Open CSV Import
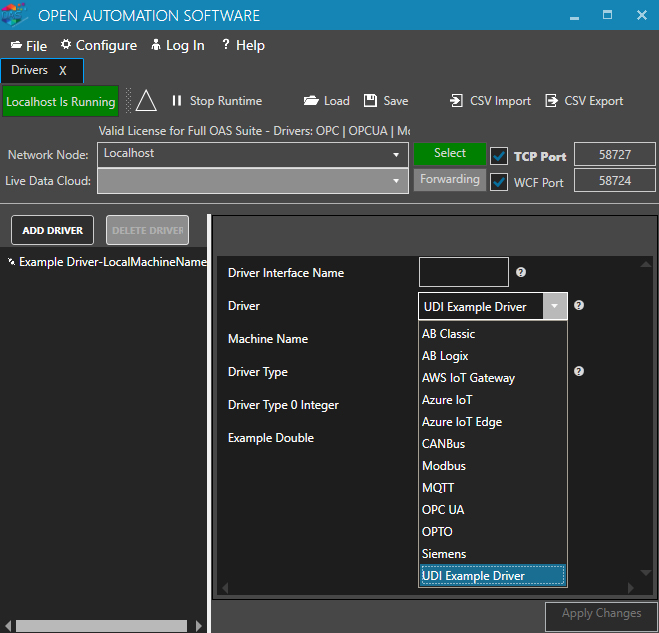 point(490,101)
